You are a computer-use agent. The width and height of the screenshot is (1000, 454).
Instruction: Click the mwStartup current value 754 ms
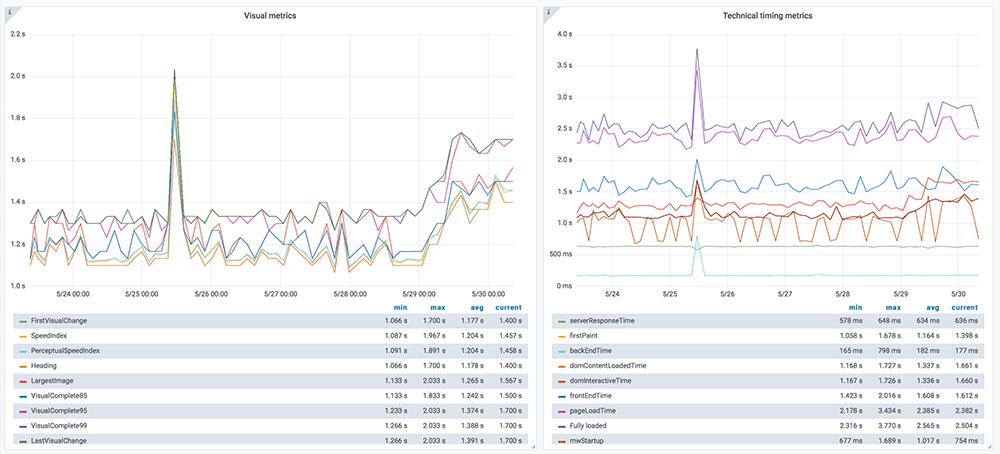click(967, 441)
